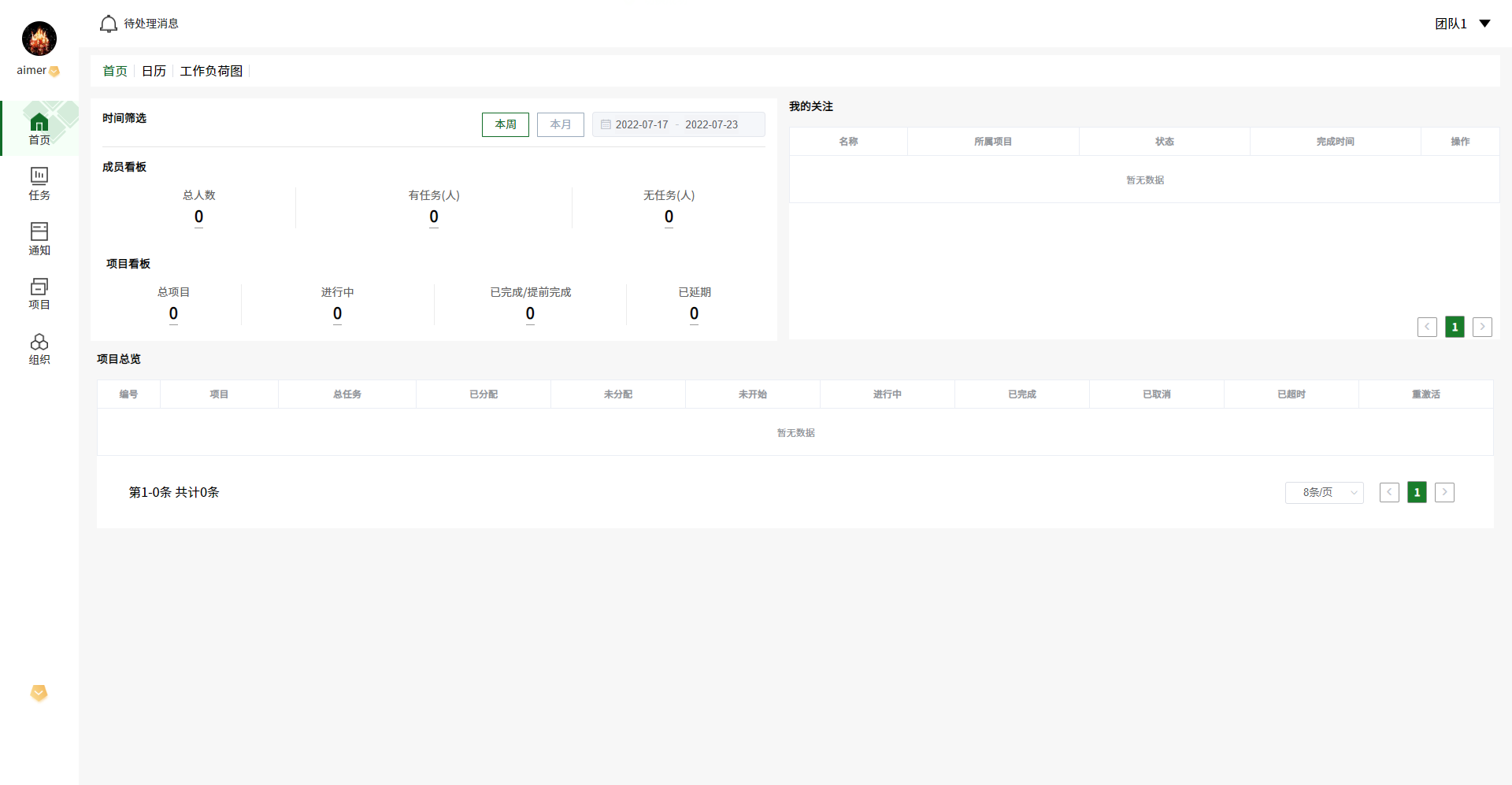Click the 未开始 column header
The image size is (1512, 785).
click(x=753, y=394)
